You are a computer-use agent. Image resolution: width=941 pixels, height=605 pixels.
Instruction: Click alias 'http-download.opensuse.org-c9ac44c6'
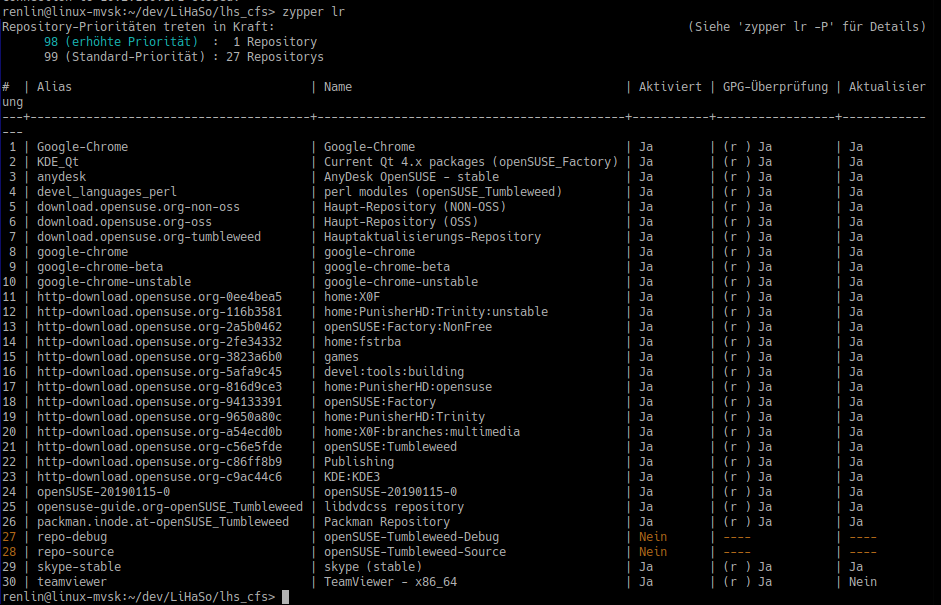pyautogui.click(x=159, y=477)
